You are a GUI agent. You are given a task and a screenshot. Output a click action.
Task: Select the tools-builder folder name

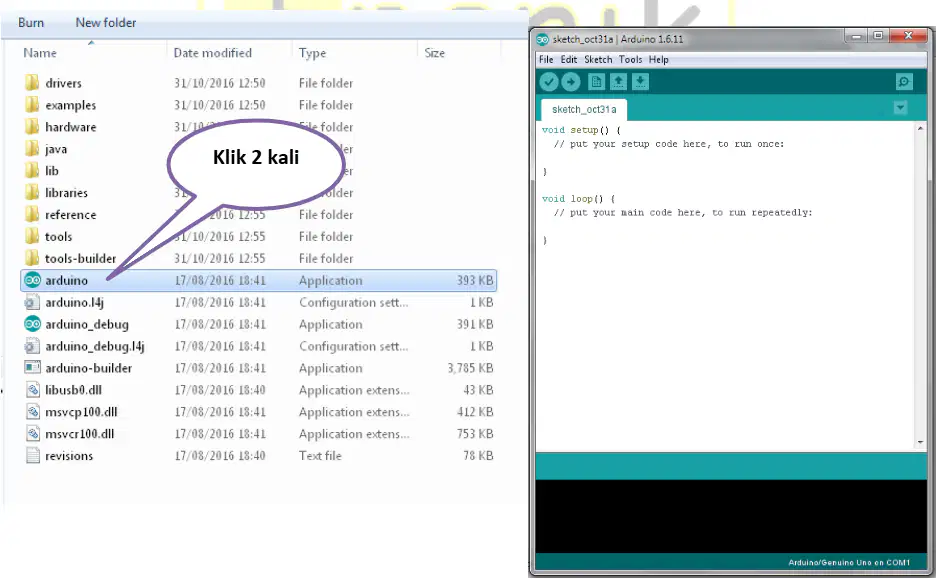tap(81, 258)
